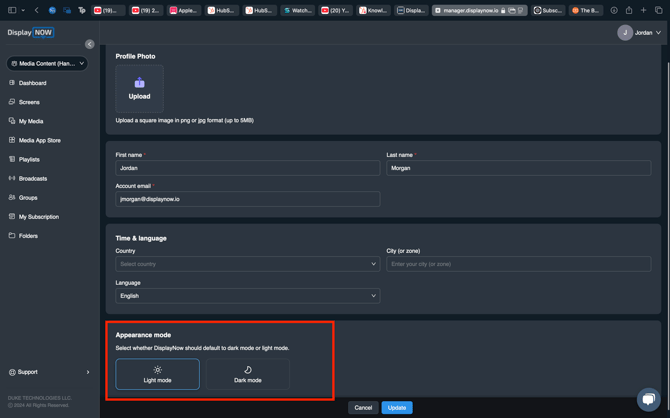
Task: Click the Cancel button
Action: (363, 408)
